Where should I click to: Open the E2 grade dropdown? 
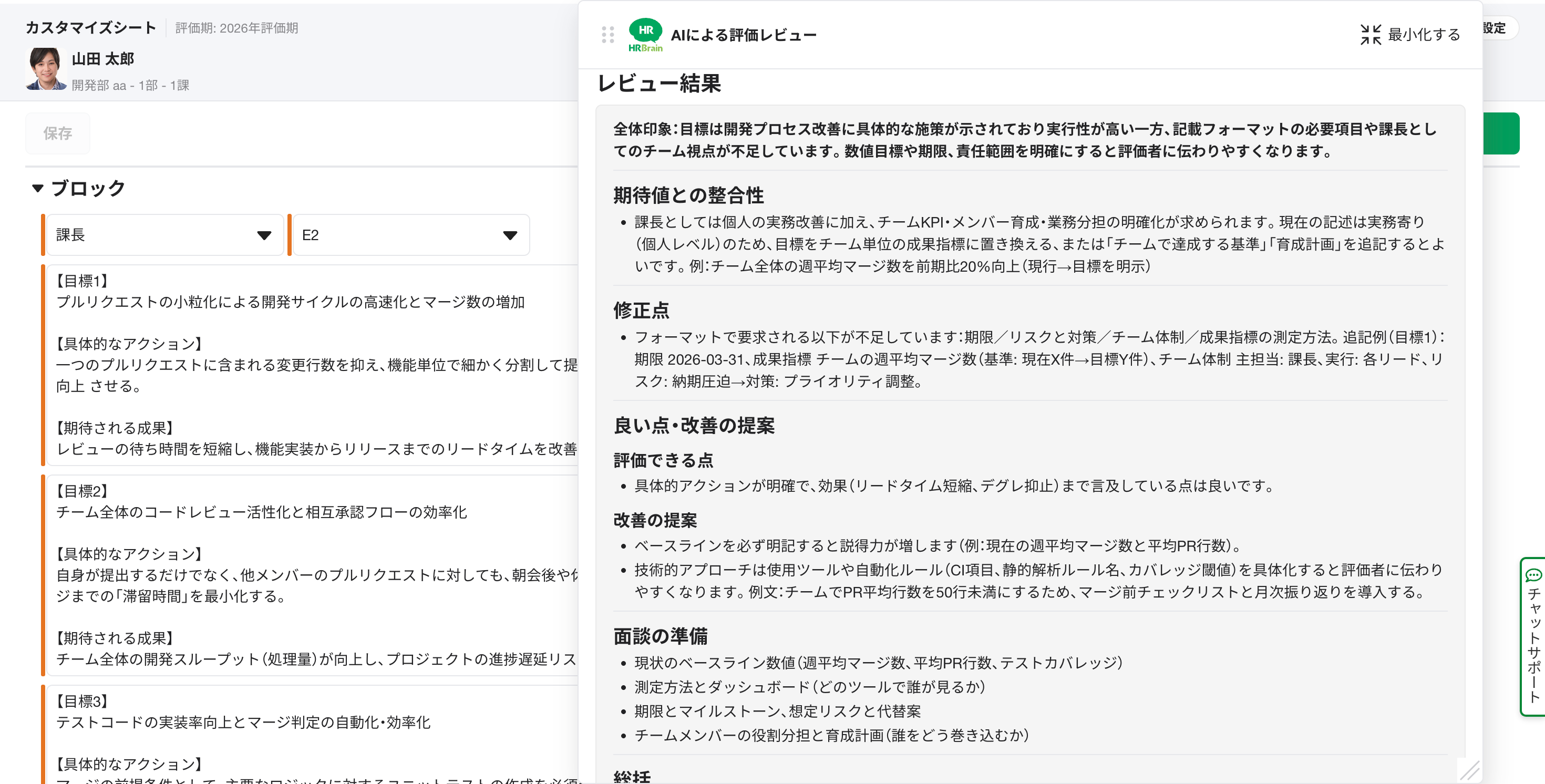410,235
